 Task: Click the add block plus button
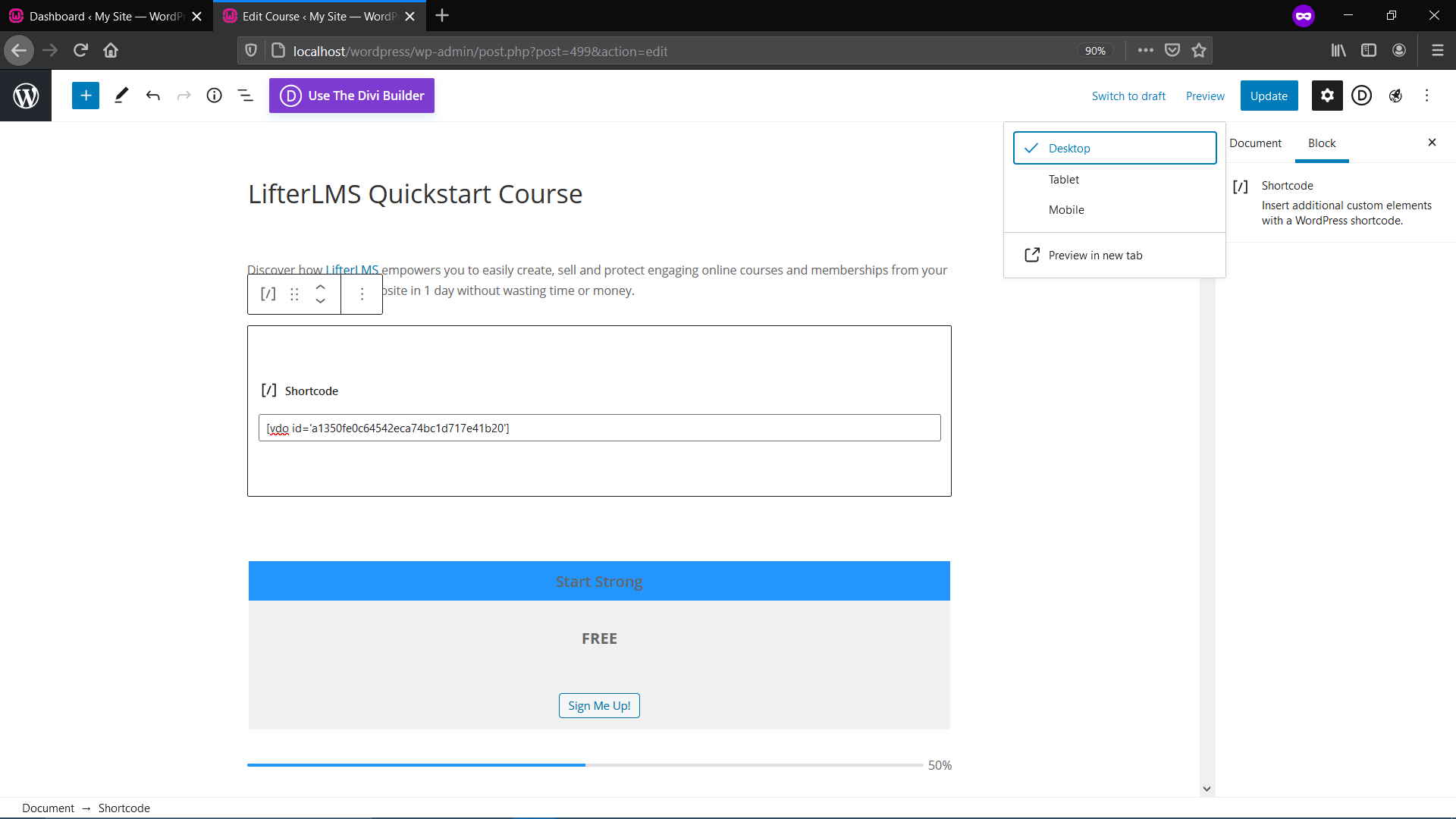pyautogui.click(x=86, y=96)
